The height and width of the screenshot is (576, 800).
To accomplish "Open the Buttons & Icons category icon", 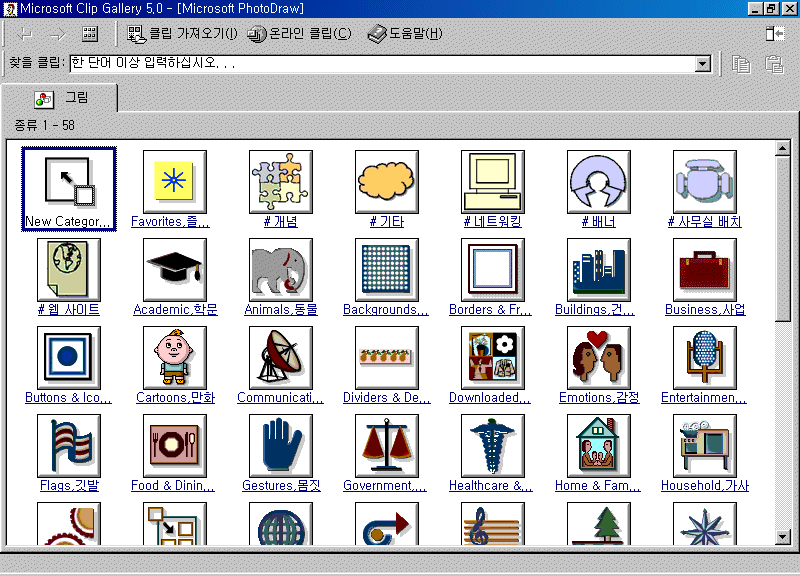I will coord(69,358).
